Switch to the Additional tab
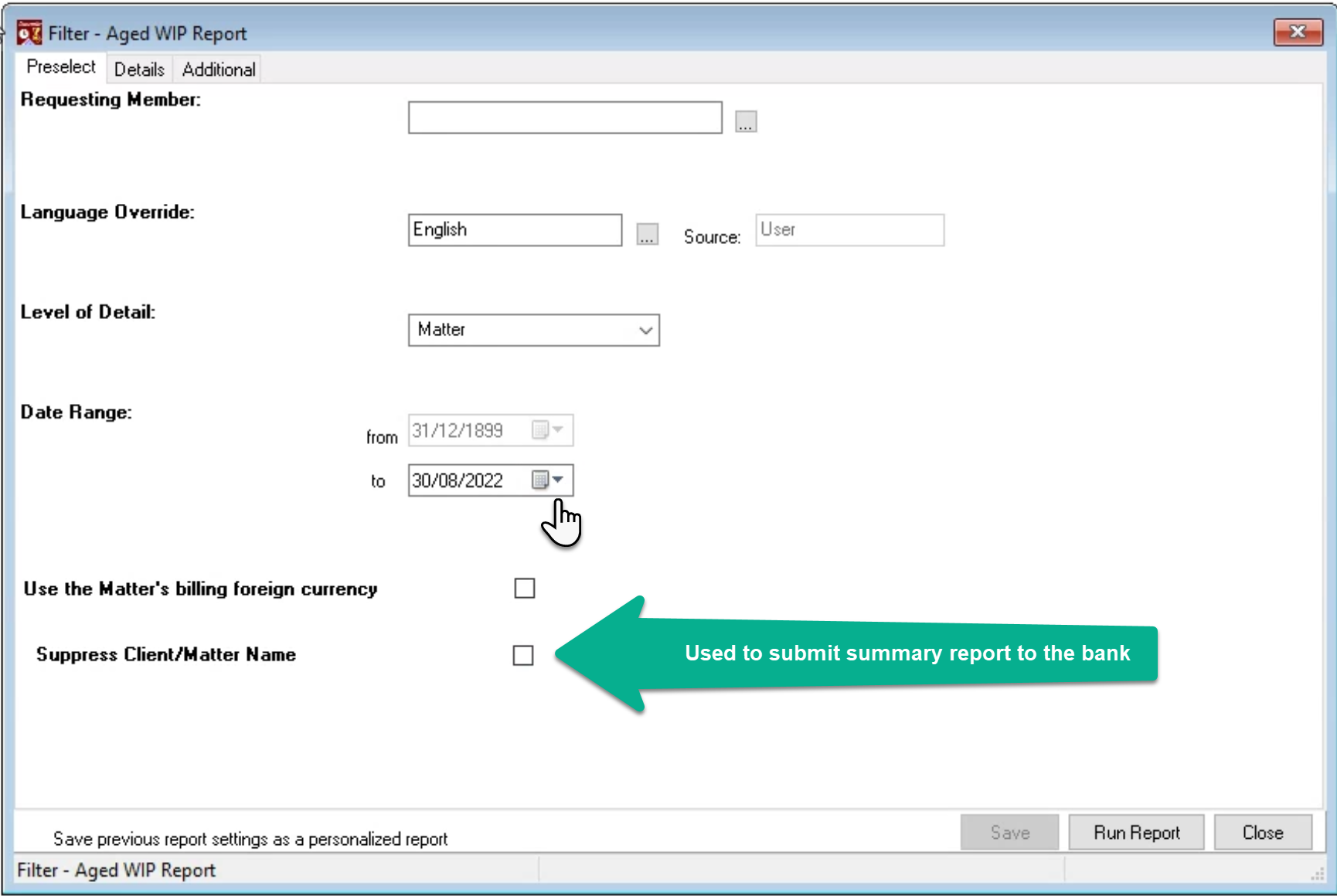This screenshot has height=896, width=1337. click(x=219, y=70)
